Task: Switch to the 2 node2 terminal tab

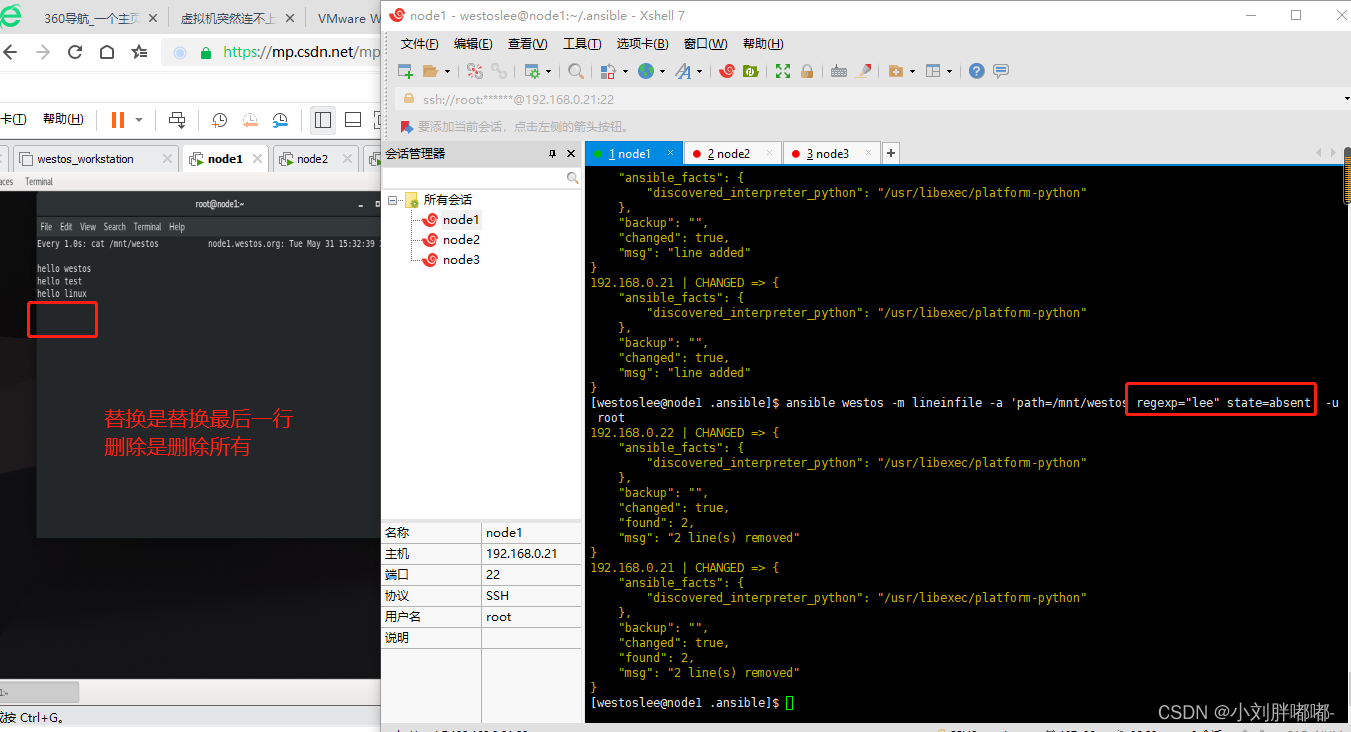Action: click(733, 153)
